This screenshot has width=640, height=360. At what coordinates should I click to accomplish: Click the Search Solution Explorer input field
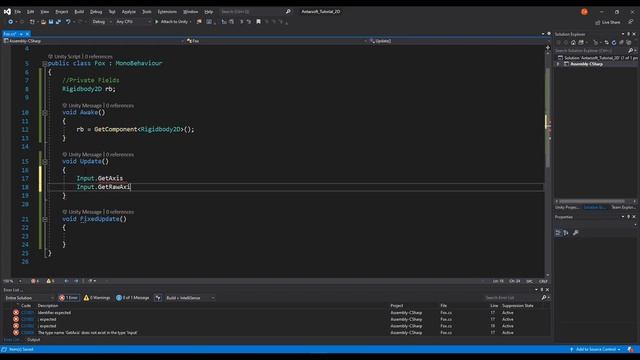591,51
